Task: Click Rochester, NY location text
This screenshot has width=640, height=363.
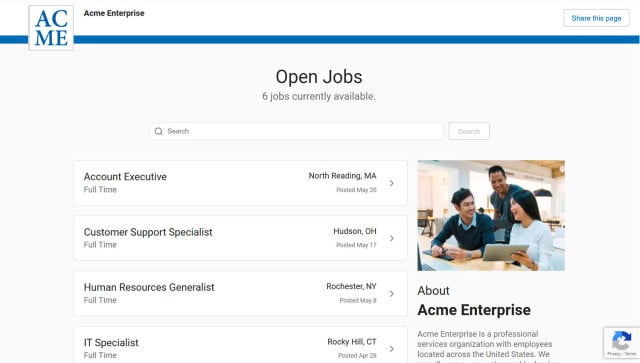Action: [x=351, y=287]
